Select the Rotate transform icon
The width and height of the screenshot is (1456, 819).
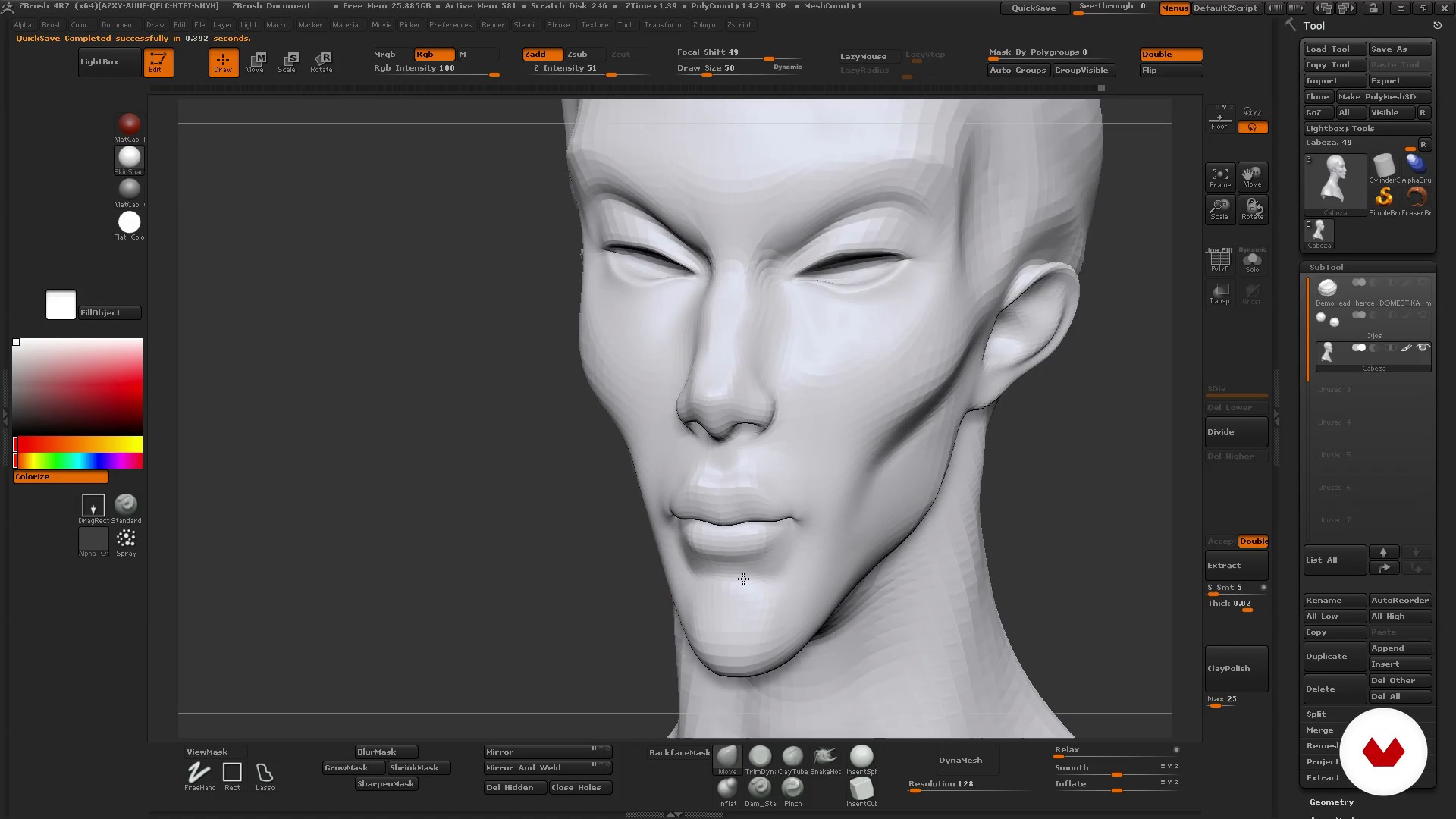322,62
